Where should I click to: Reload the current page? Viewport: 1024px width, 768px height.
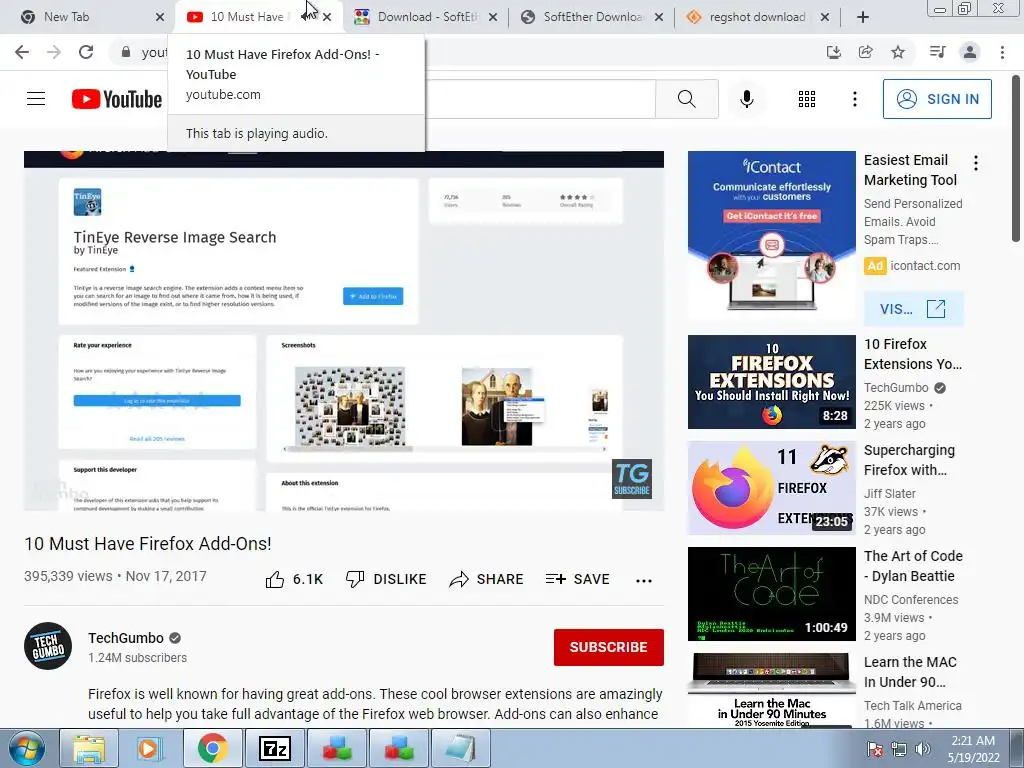coord(86,52)
